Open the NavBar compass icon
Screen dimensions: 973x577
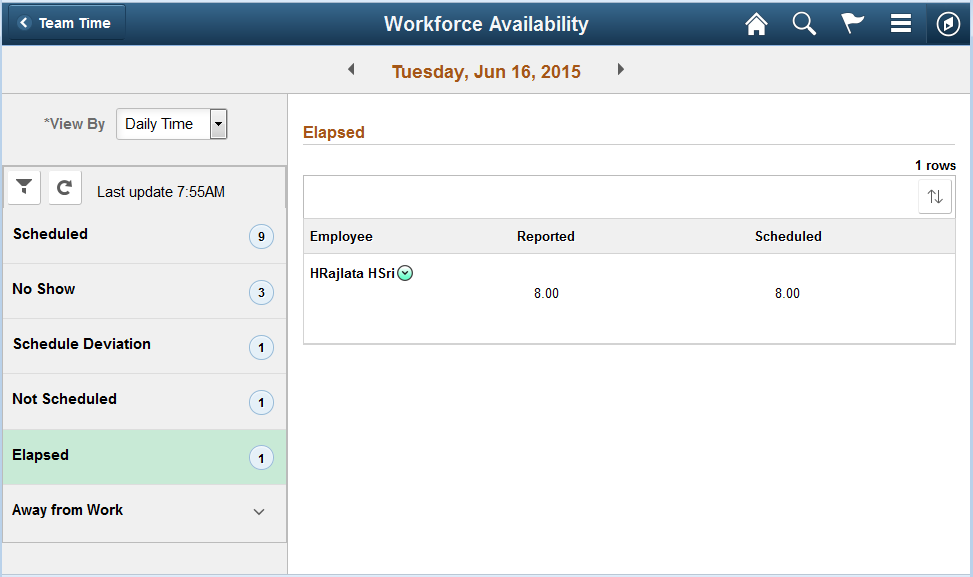point(948,24)
